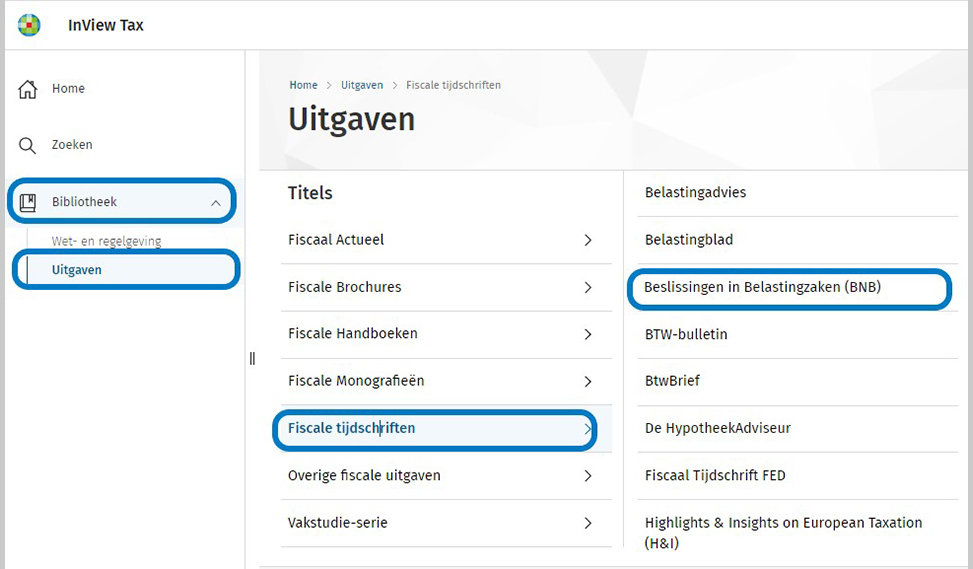Screen dimensions: 973x569
Task: Click the arrow next to Overige fiscale uitgaven
Action: coord(588,476)
